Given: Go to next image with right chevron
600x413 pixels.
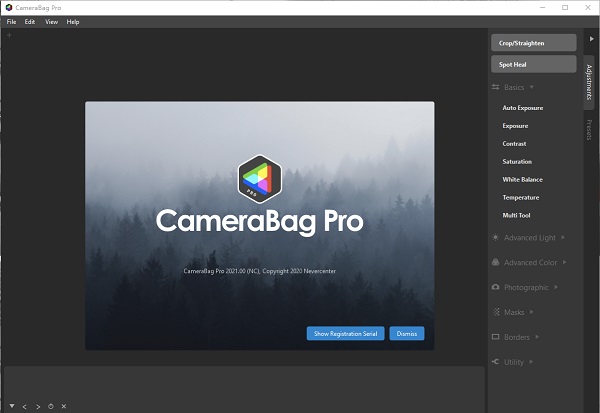Looking at the screenshot, I should pyautogui.click(x=38, y=406).
